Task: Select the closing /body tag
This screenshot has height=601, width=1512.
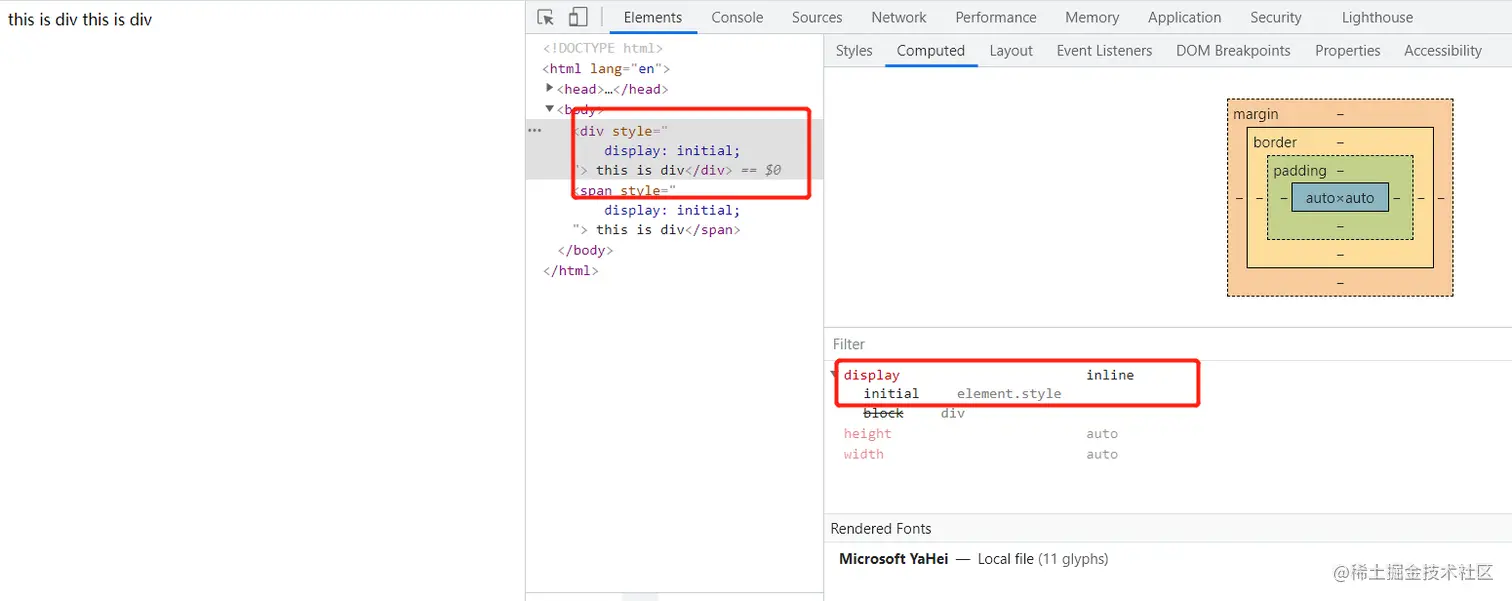Action: point(585,250)
